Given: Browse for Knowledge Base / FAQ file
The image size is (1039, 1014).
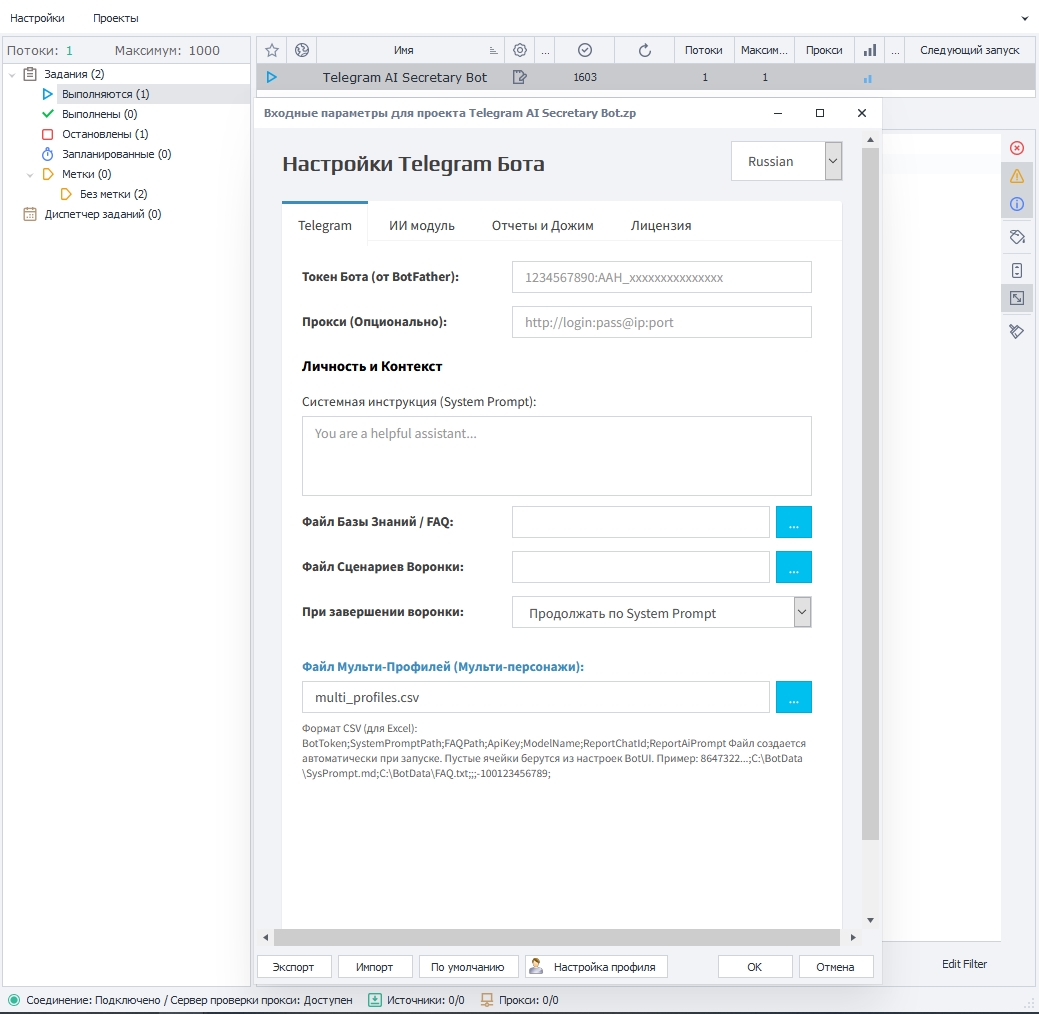Looking at the screenshot, I should pyautogui.click(x=793, y=522).
